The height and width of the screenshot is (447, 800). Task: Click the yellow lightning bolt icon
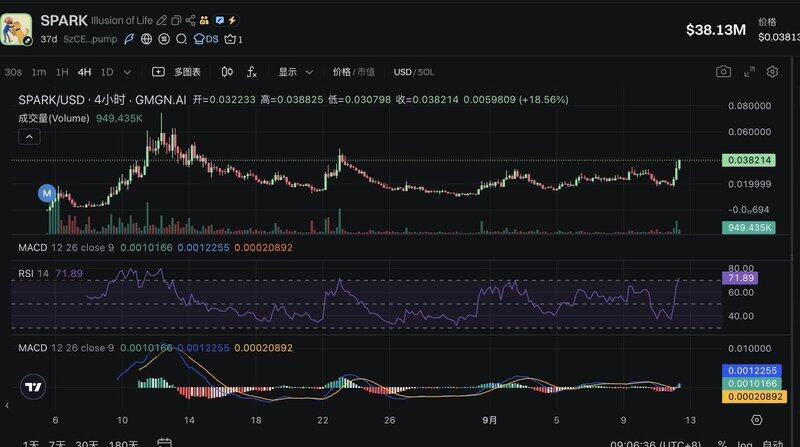tap(232, 20)
